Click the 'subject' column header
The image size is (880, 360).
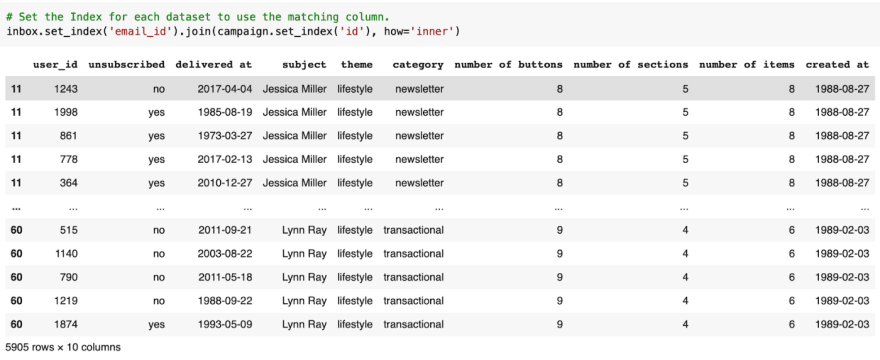click(304, 65)
